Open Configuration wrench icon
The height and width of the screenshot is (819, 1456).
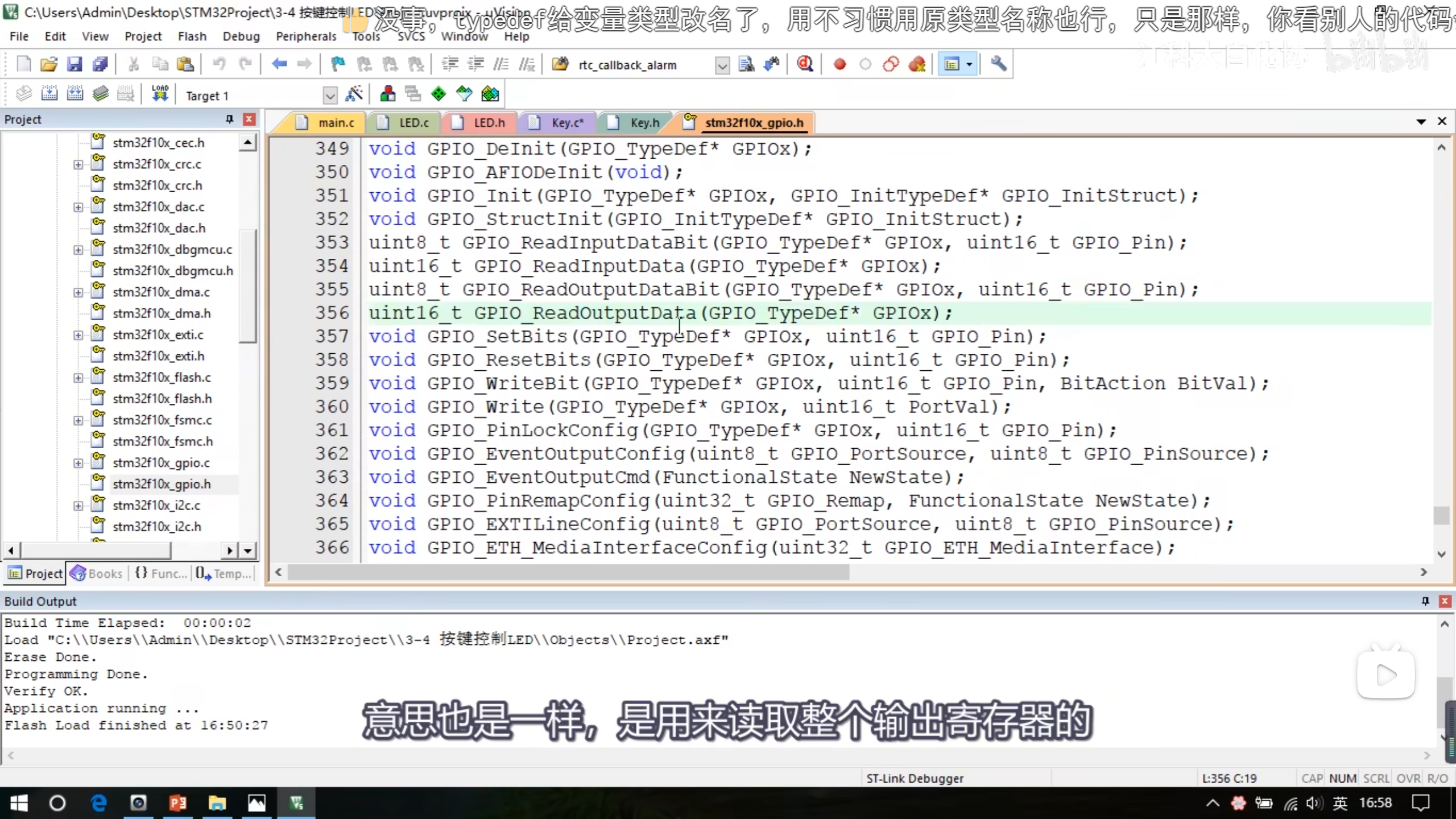[998, 64]
